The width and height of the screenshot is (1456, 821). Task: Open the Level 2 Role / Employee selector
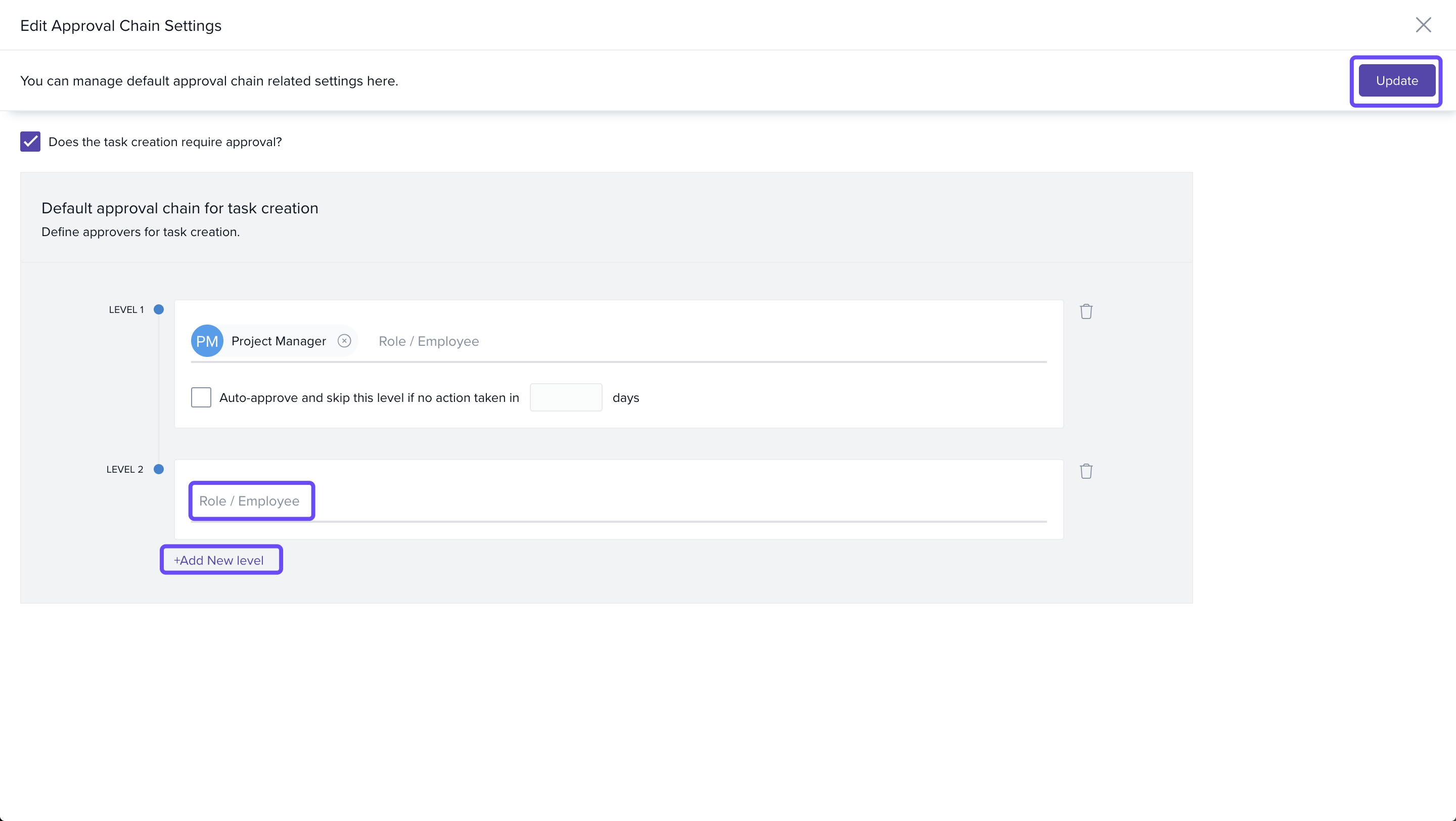(x=249, y=501)
